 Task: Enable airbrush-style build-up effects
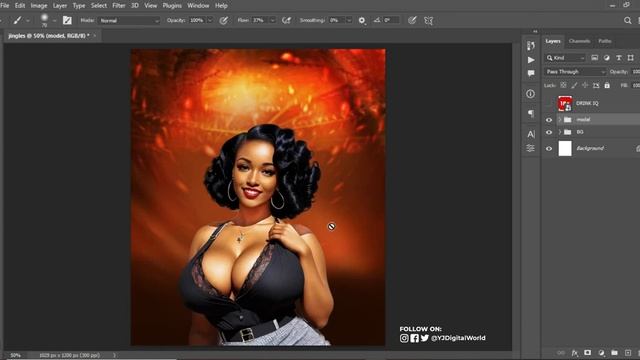pos(287,20)
